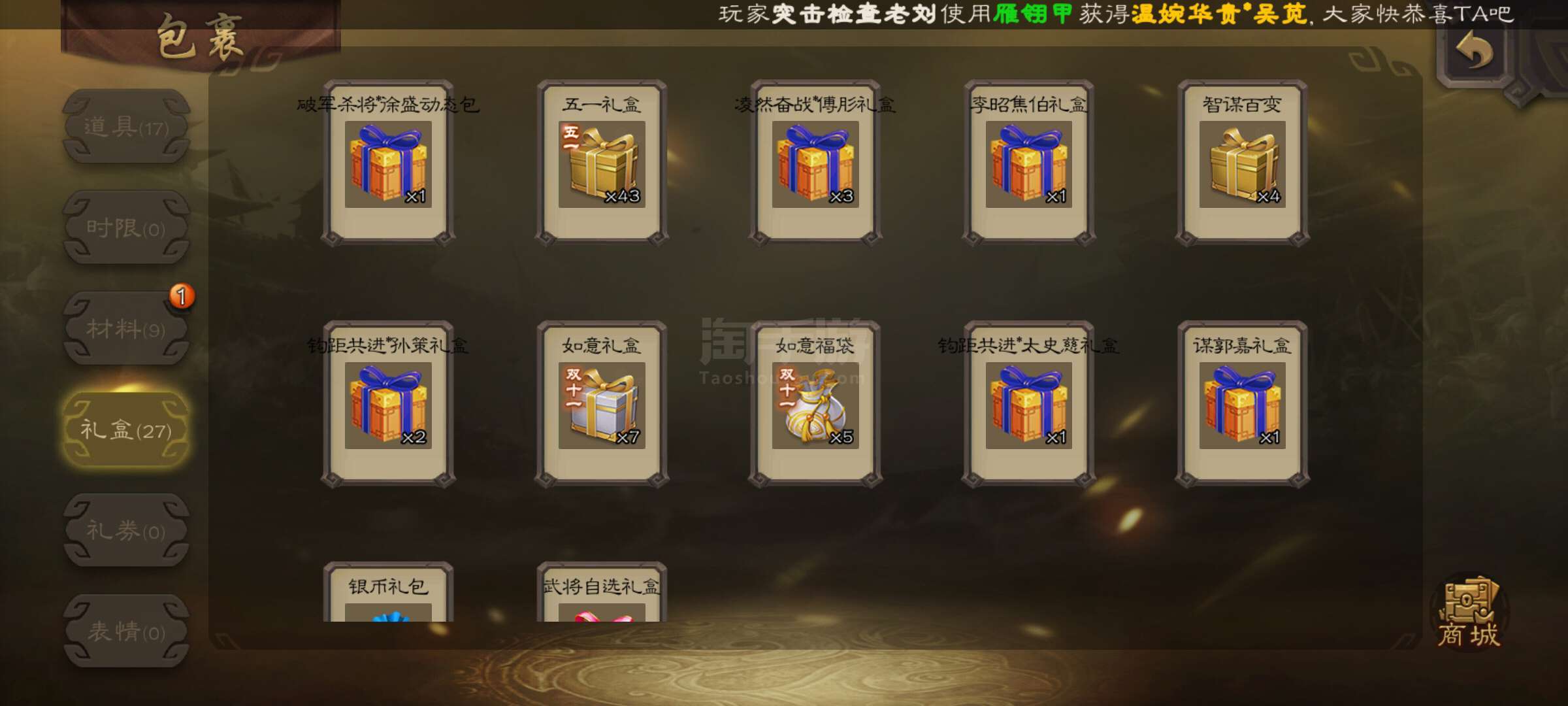The width and height of the screenshot is (1568, 706).
Task: Open the 如意福袋 lucky bag icon
Action: coord(815,405)
